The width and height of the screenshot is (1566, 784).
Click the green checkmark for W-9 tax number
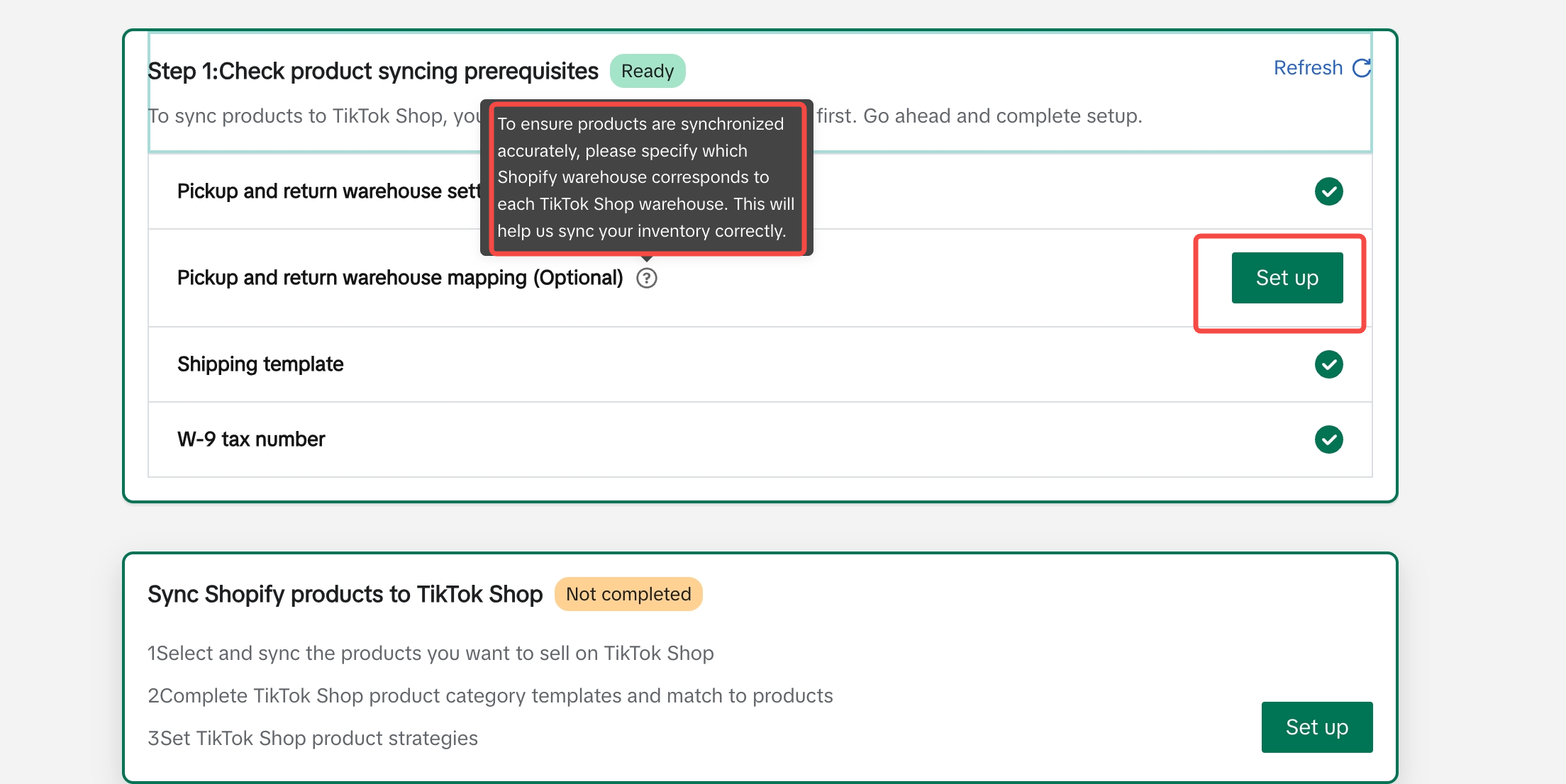[x=1328, y=439]
